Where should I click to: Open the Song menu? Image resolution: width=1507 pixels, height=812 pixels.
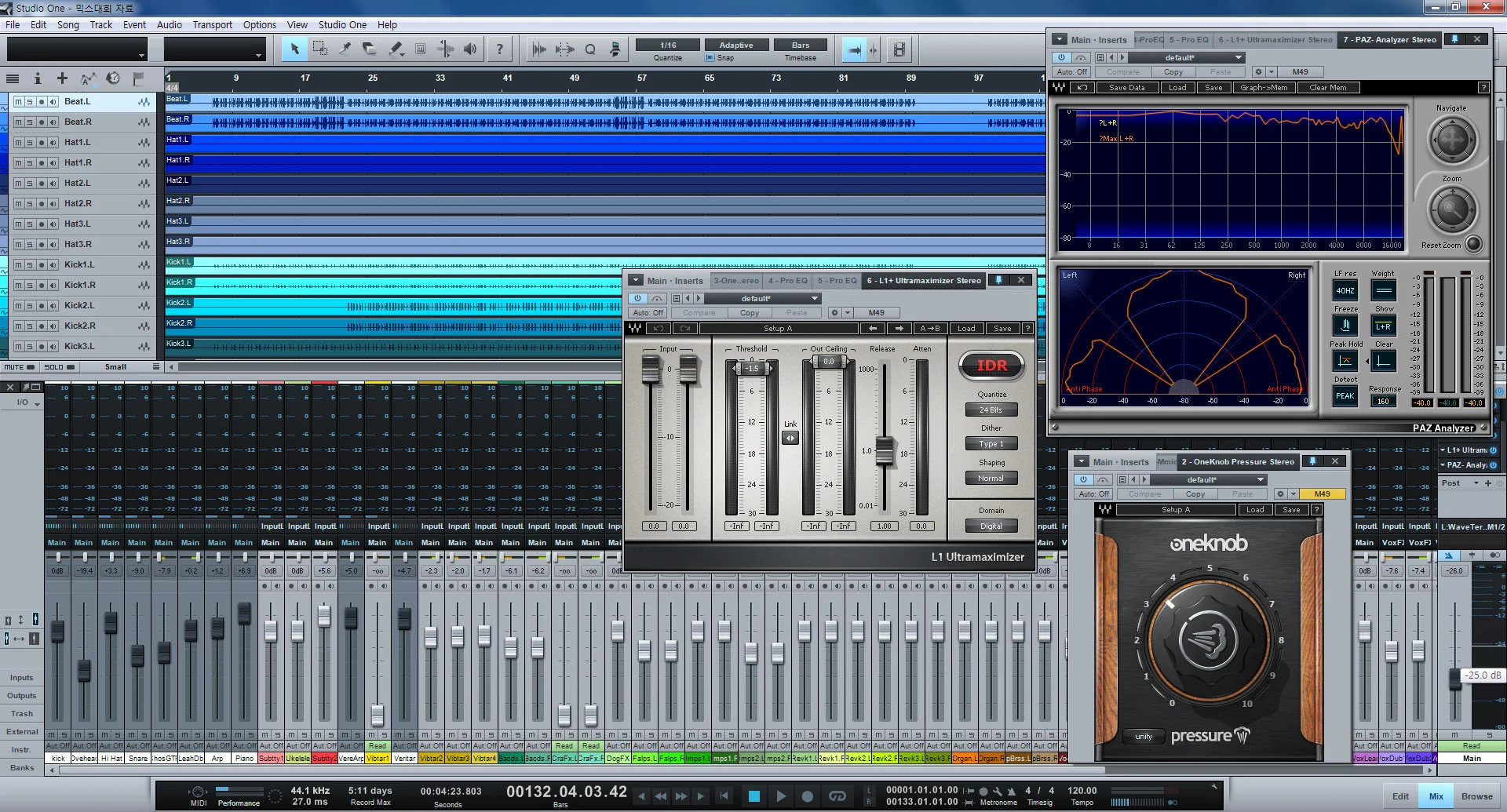pos(68,24)
